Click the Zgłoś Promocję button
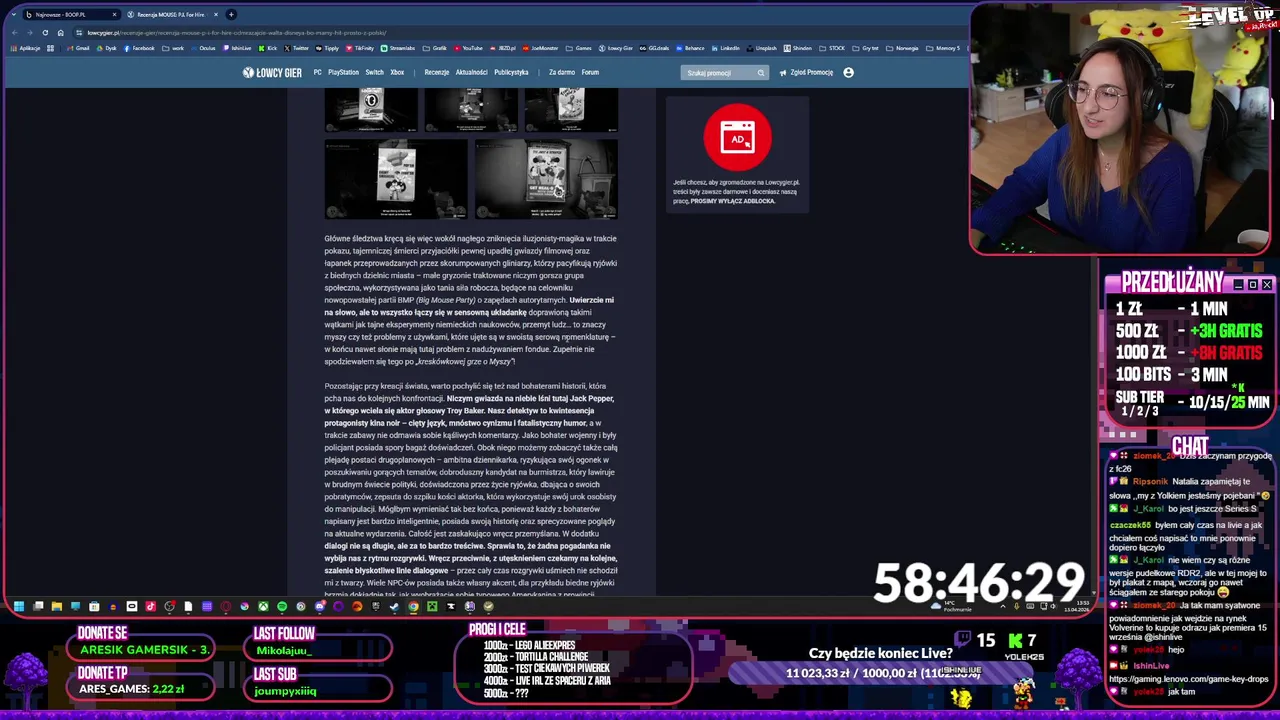This screenshot has width=1280, height=720. [x=806, y=72]
